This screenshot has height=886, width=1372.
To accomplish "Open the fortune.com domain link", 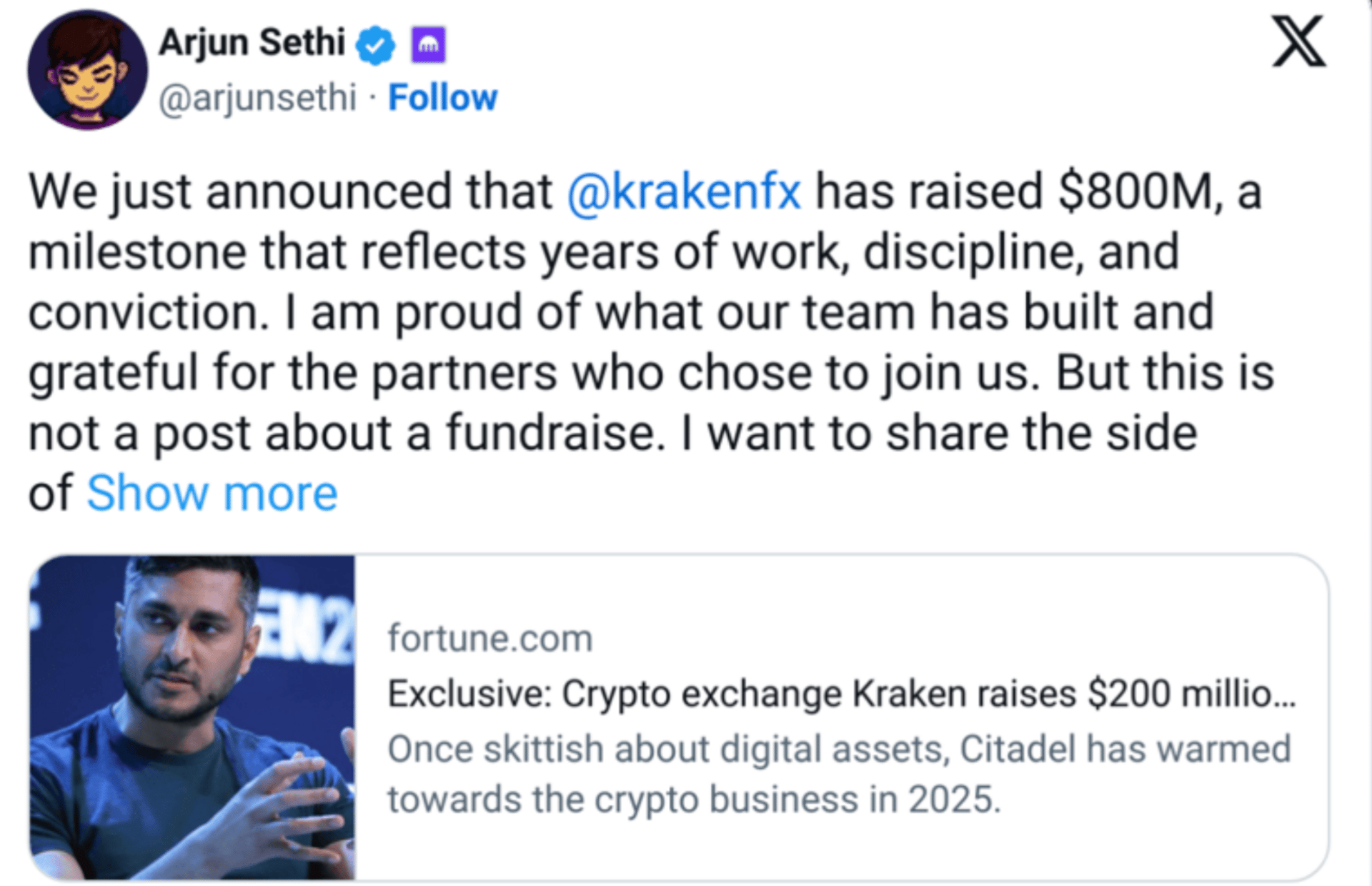I will click(490, 638).
